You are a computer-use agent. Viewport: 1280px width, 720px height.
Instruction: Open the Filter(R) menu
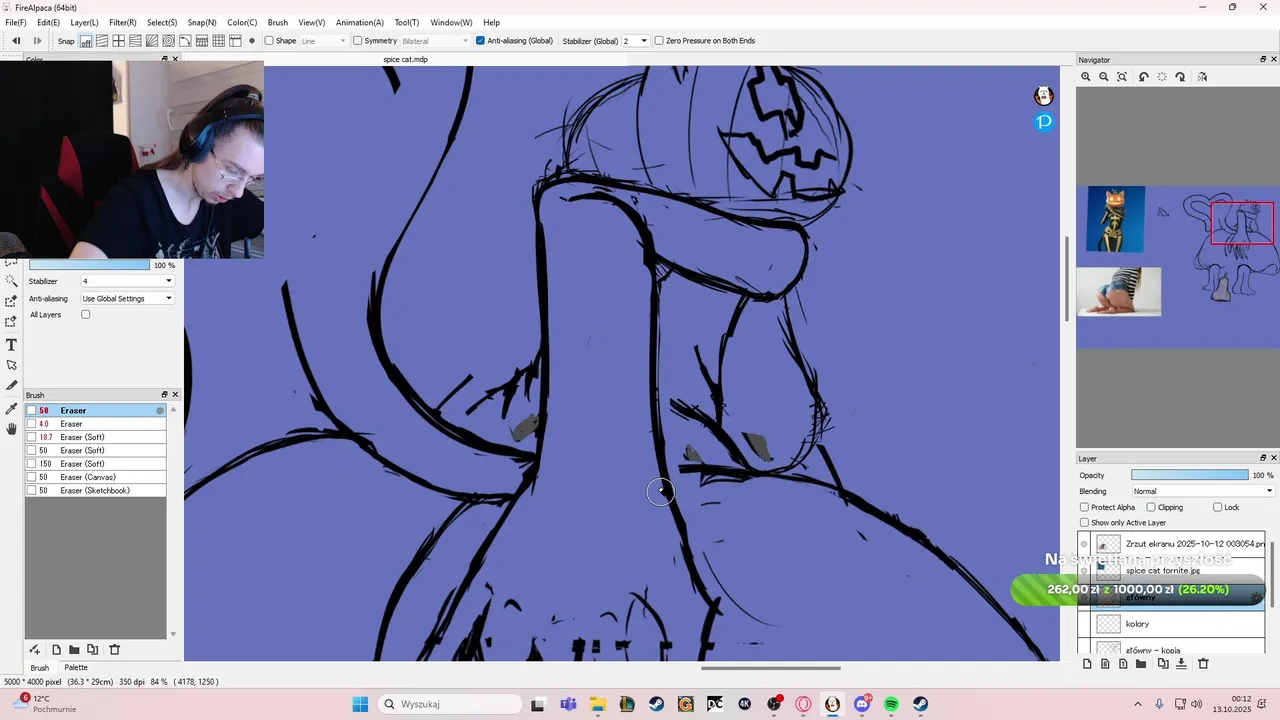(x=122, y=22)
